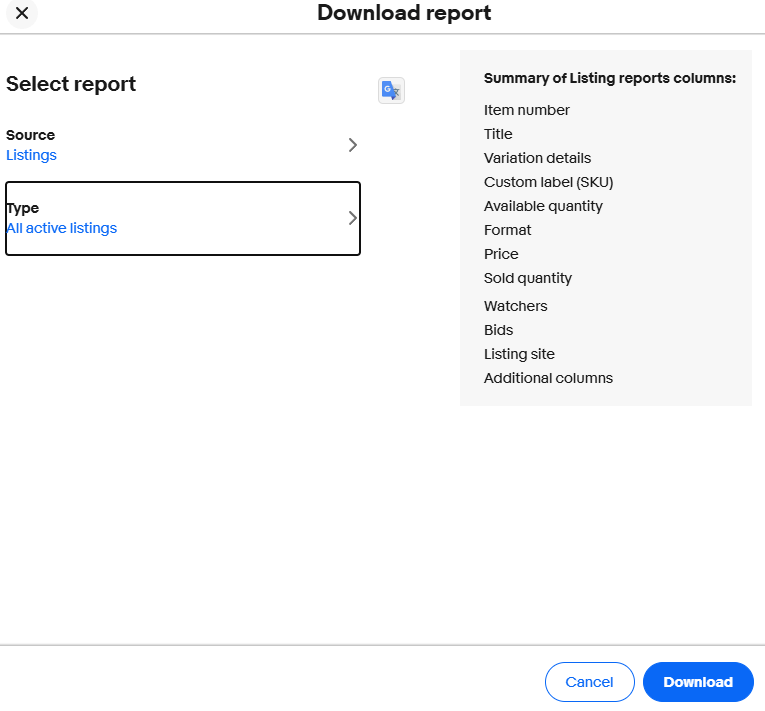This screenshot has height=711, width=765.
Task: Click Custom label (SKU) entry
Action: click(548, 182)
